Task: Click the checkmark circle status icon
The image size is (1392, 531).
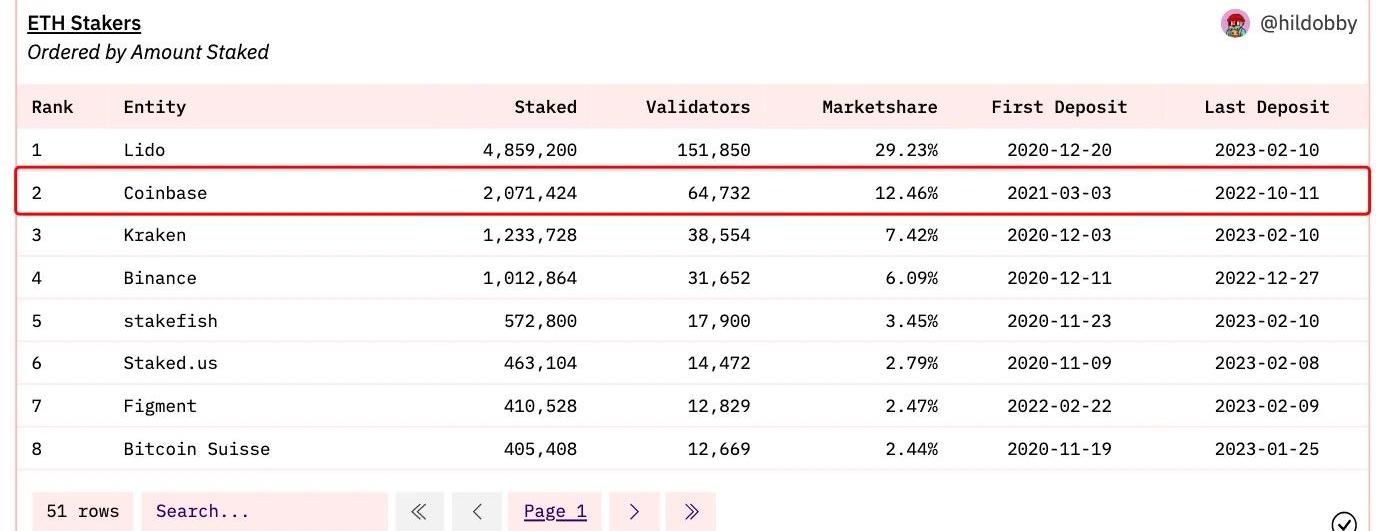Action: [1345, 521]
